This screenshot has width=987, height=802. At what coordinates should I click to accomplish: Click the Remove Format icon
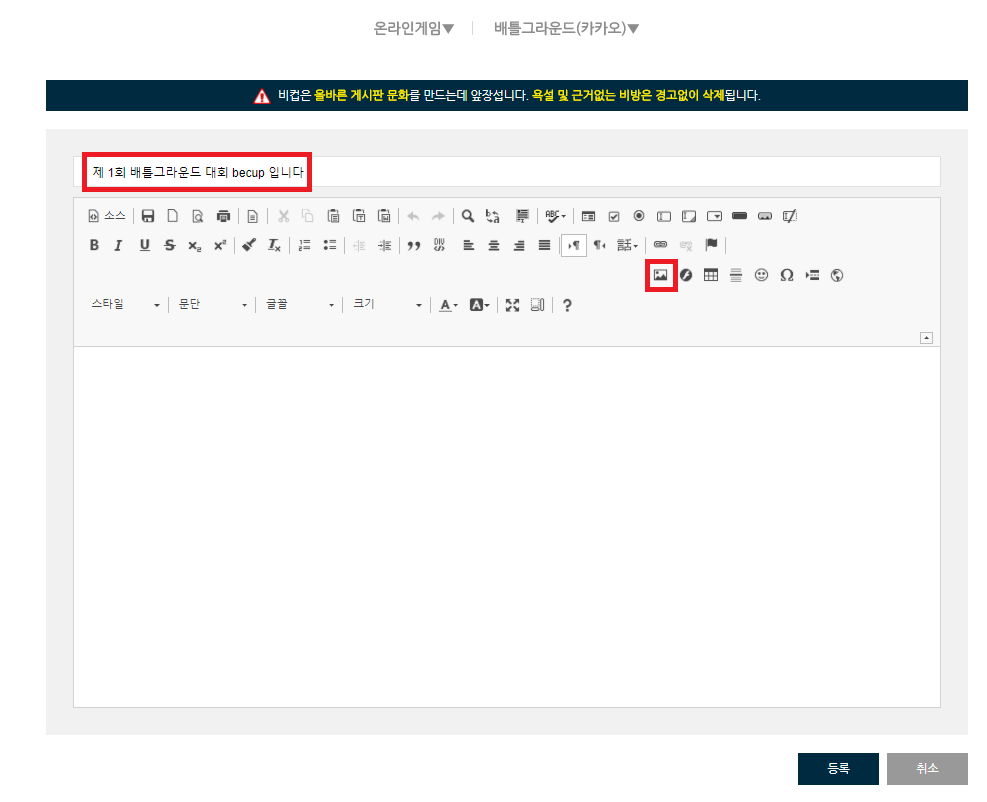point(274,245)
